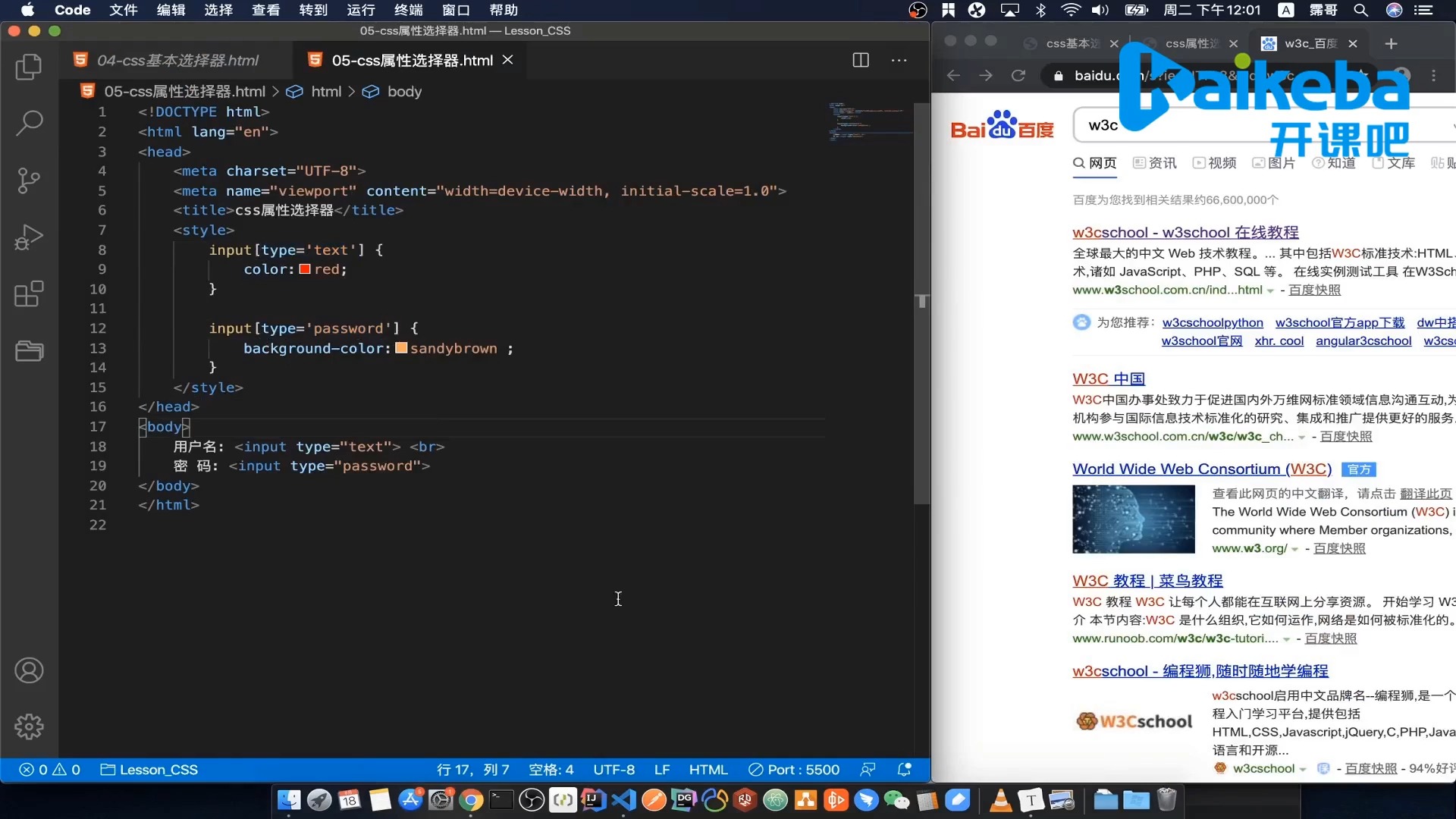Open the editor More Actions ellipsis
The height and width of the screenshot is (819, 1456).
899,60
